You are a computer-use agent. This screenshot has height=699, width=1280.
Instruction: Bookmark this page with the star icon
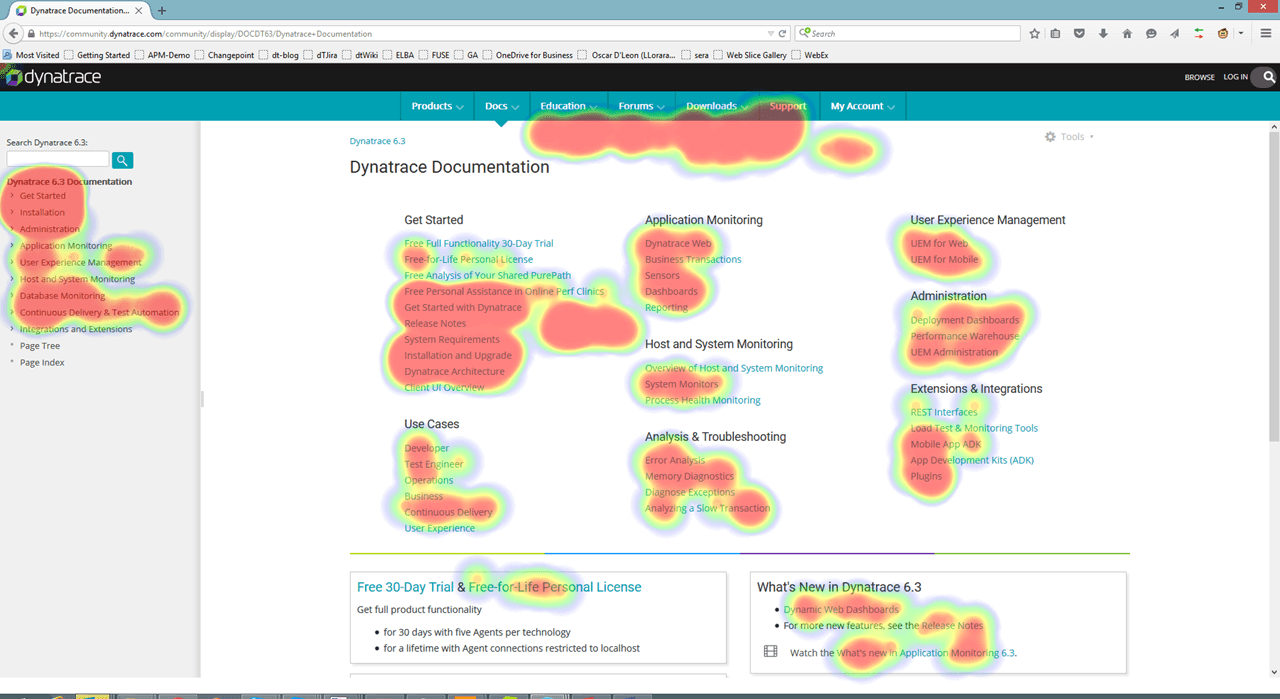(1035, 33)
